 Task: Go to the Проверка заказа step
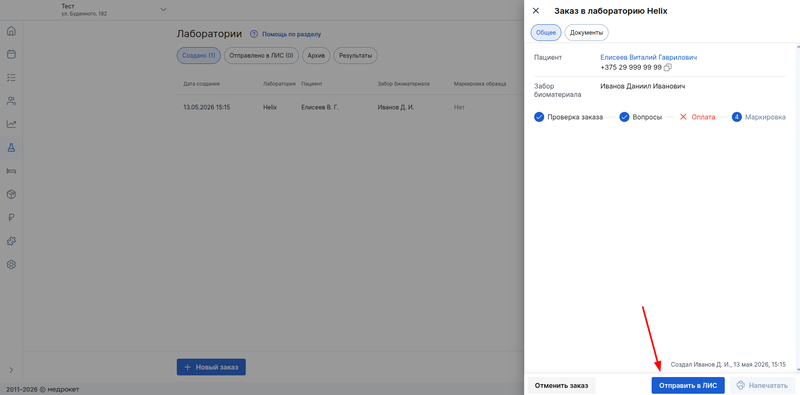(568, 117)
